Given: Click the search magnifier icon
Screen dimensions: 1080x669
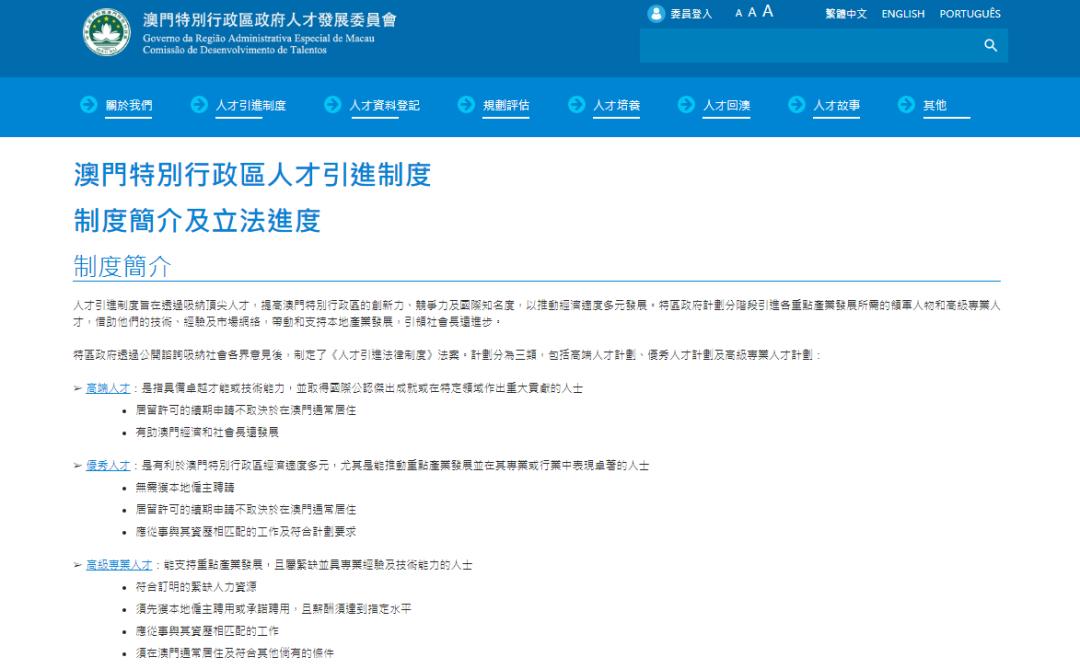Looking at the screenshot, I should coord(990,45).
